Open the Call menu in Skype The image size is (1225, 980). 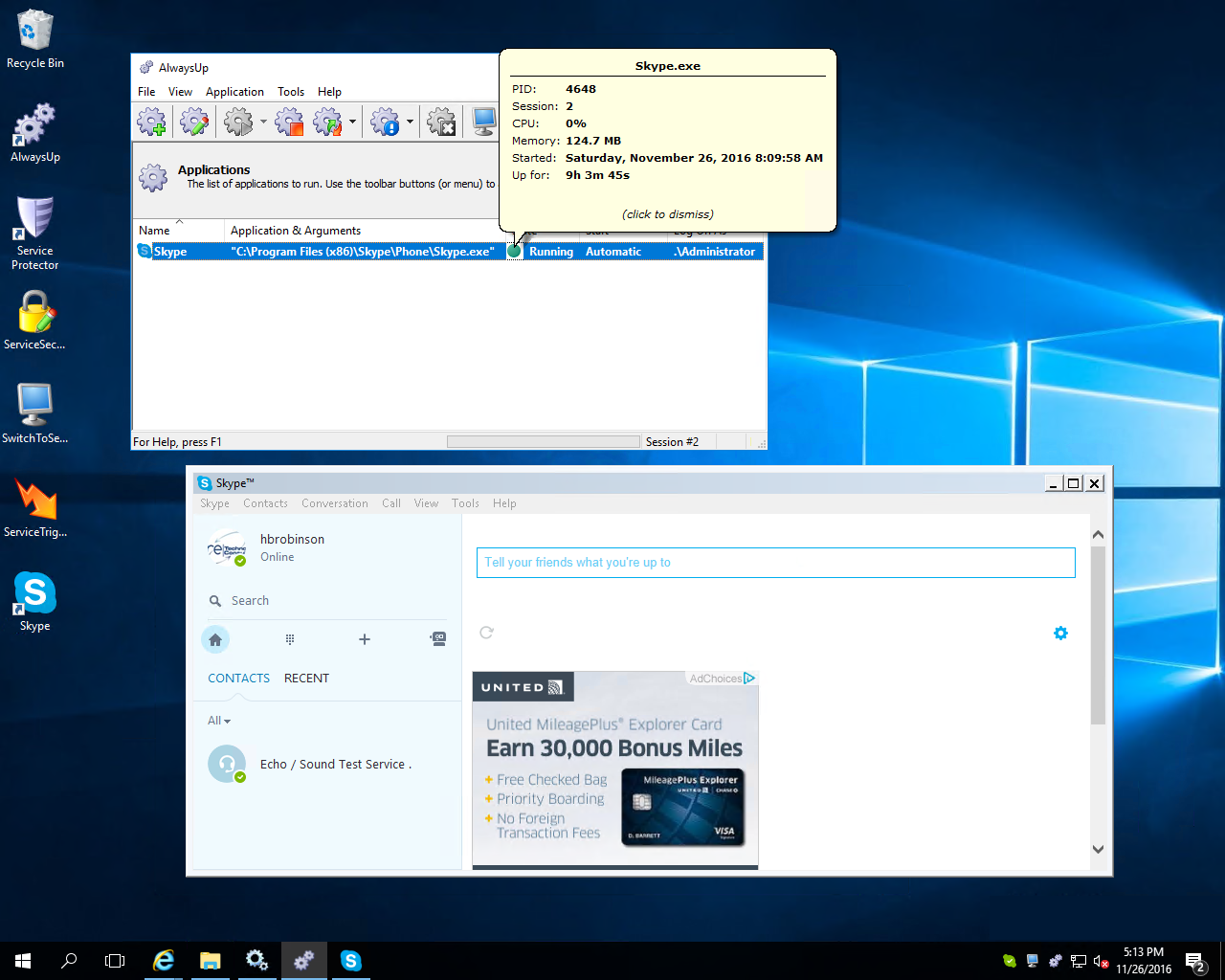tap(391, 503)
